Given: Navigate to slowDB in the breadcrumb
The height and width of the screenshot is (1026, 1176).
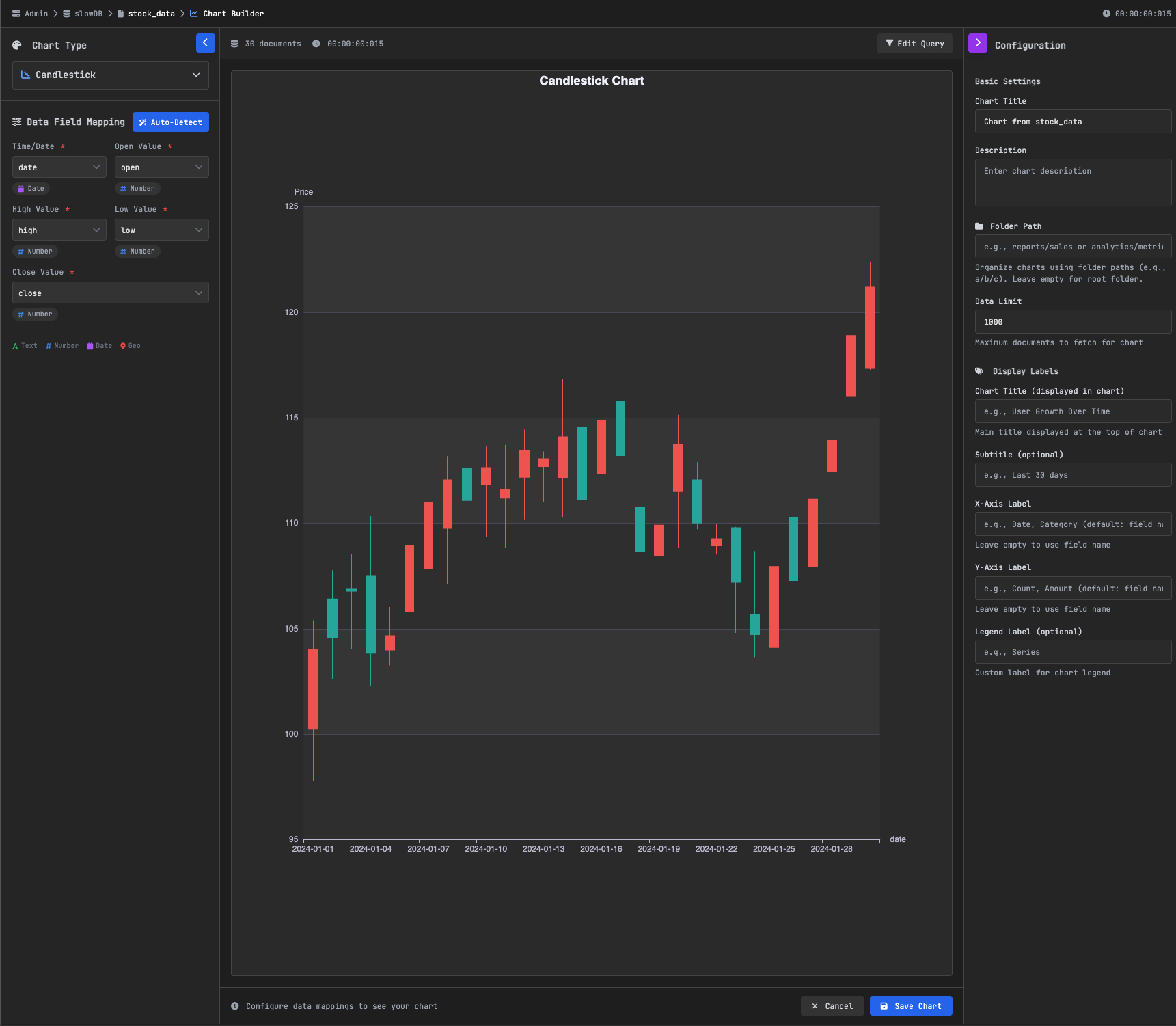Looking at the screenshot, I should (x=88, y=13).
